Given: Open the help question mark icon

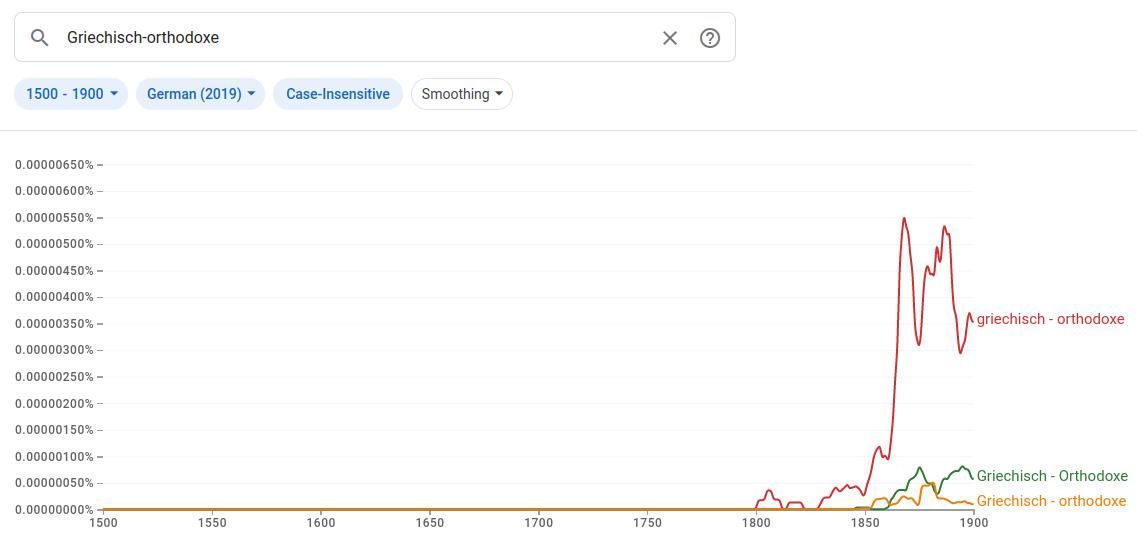Looking at the screenshot, I should (x=710, y=38).
